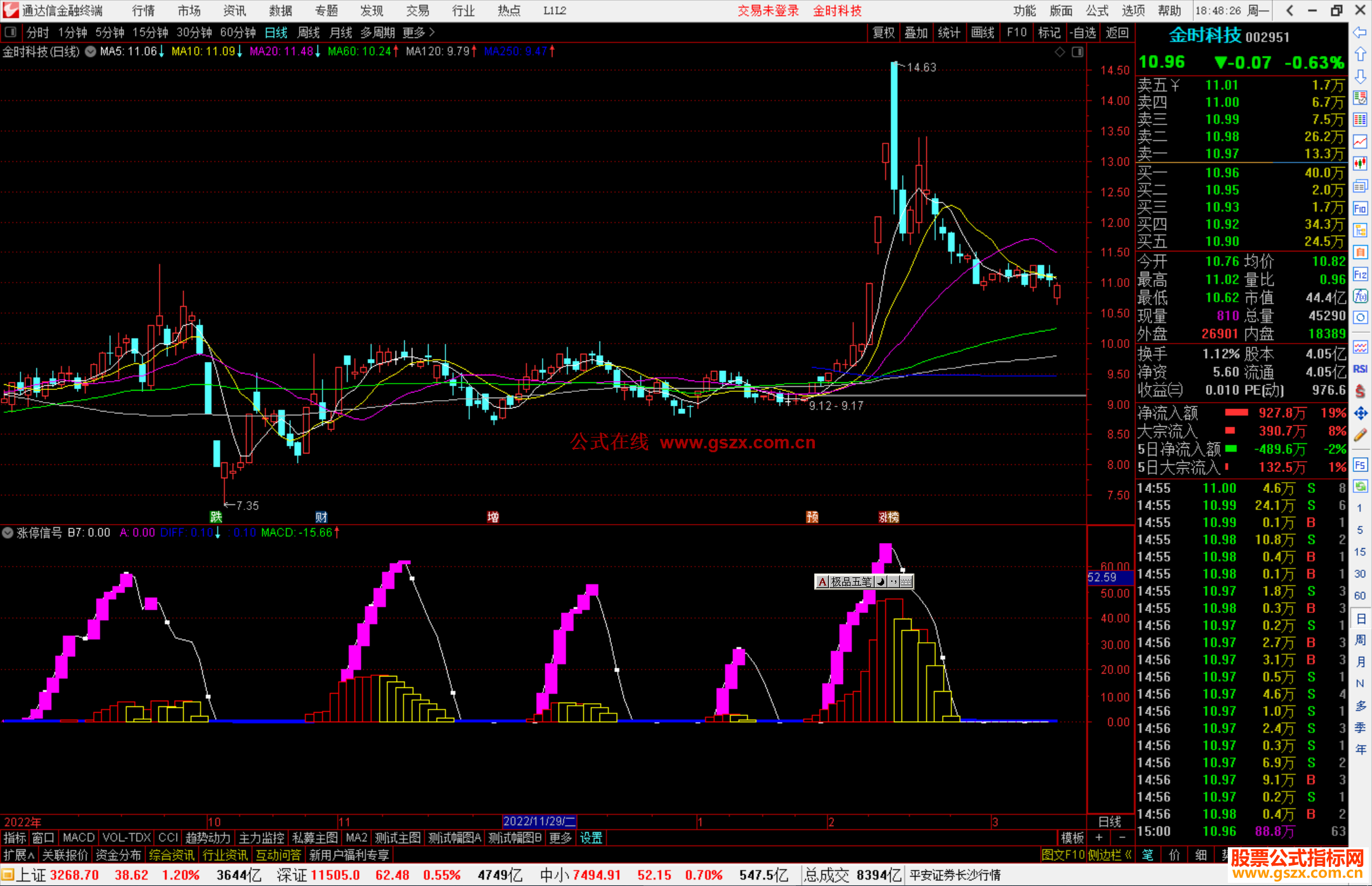Open the 行情 menu
Image resolution: width=1372 pixels, height=886 pixels.
pos(143,11)
